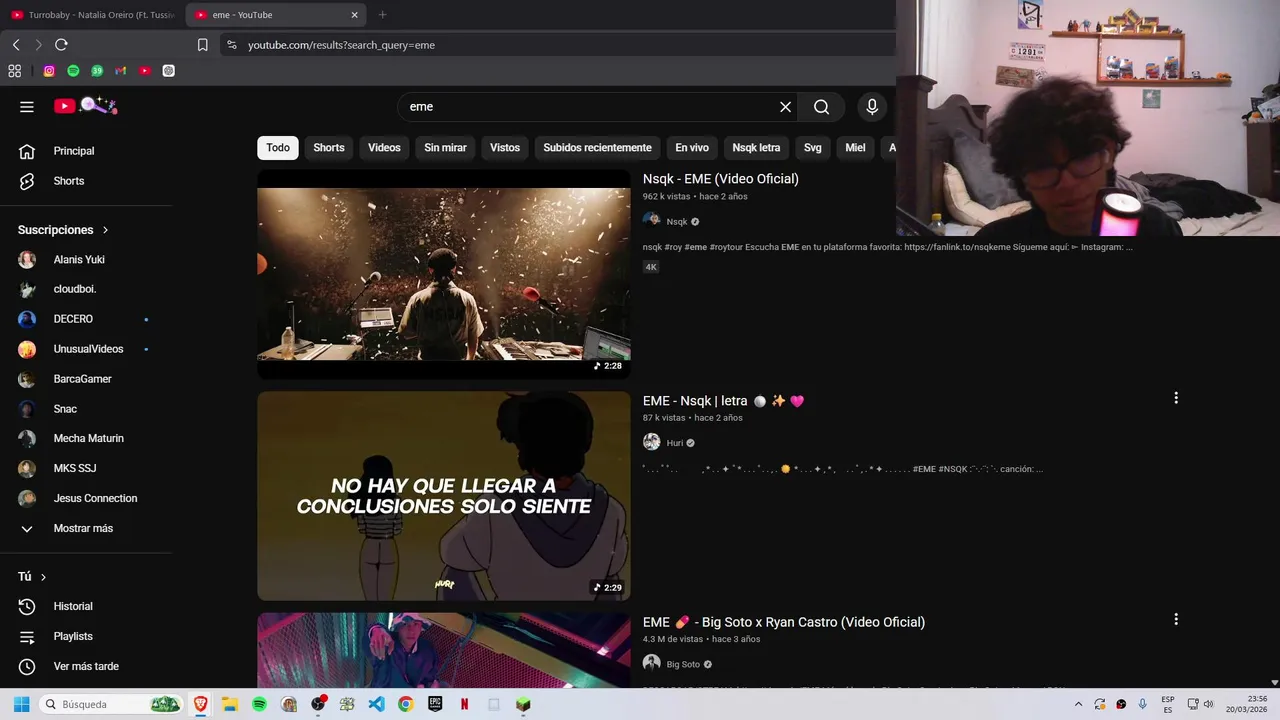The image size is (1280, 720).
Task: Visit the Huri channel link
Action: [675, 443]
